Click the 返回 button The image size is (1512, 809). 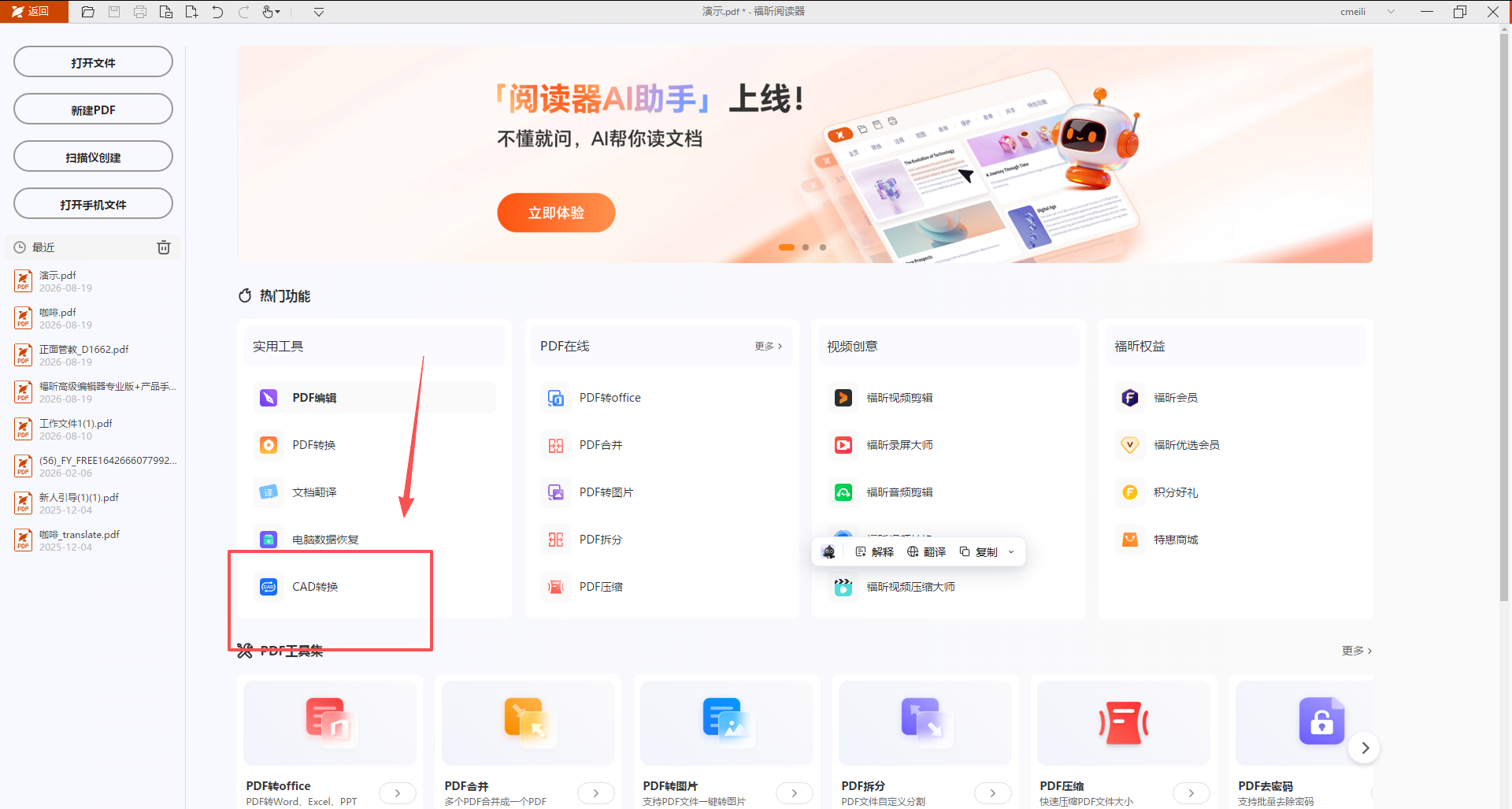[x=34, y=12]
